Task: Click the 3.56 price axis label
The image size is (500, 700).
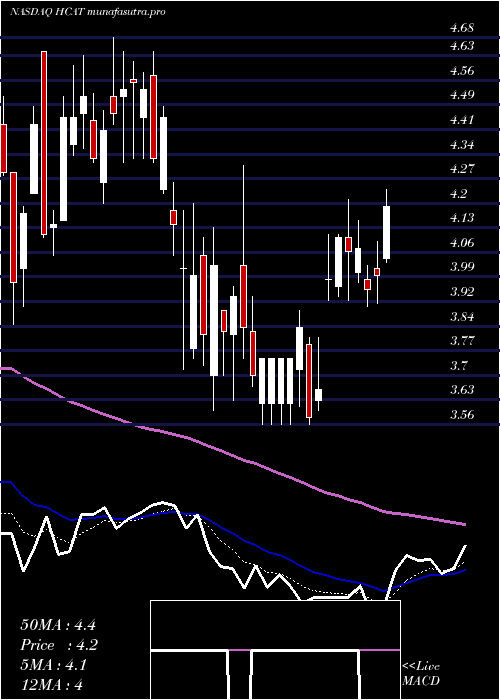Action: pyautogui.click(x=461, y=415)
